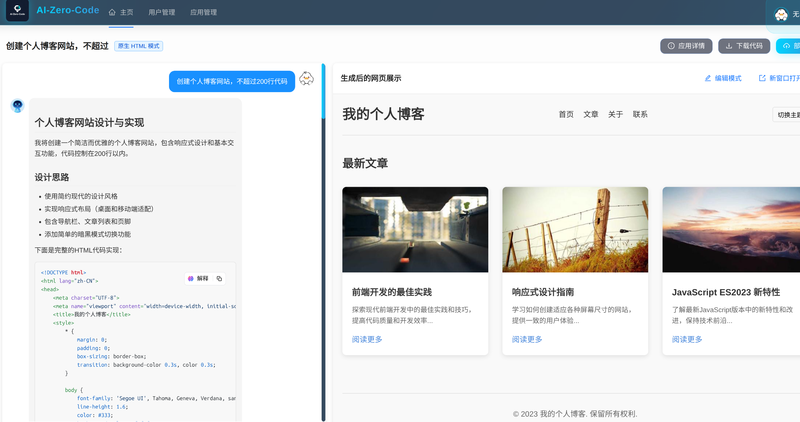Click the 设计思路 heading in chat
This screenshot has height=422, width=800.
coord(52,177)
